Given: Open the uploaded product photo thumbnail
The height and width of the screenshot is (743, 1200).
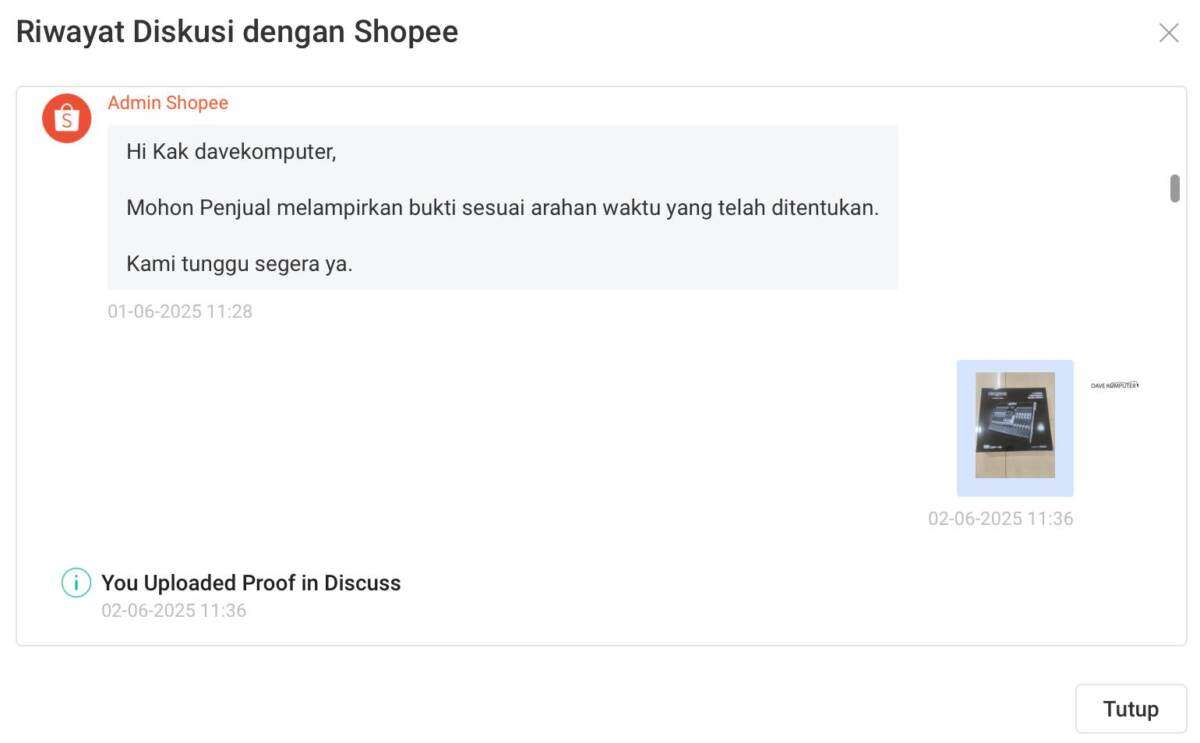Looking at the screenshot, I should [x=1015, y=428].
